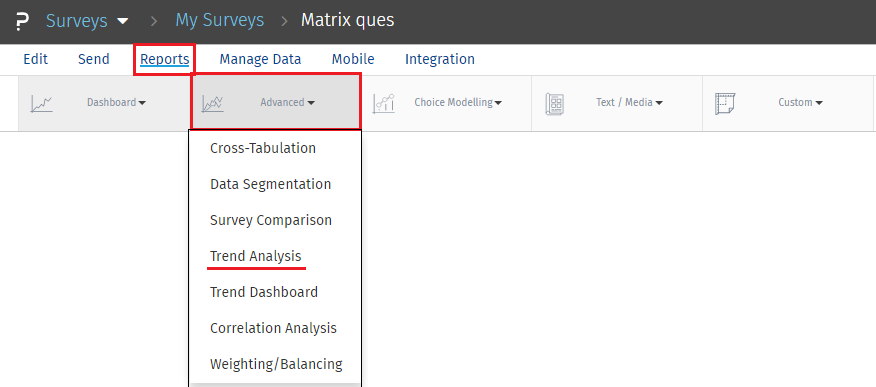This screenshot has height=387, width=876.
Task: Click the Custom report sheet icon
Action: pos(725,104)
